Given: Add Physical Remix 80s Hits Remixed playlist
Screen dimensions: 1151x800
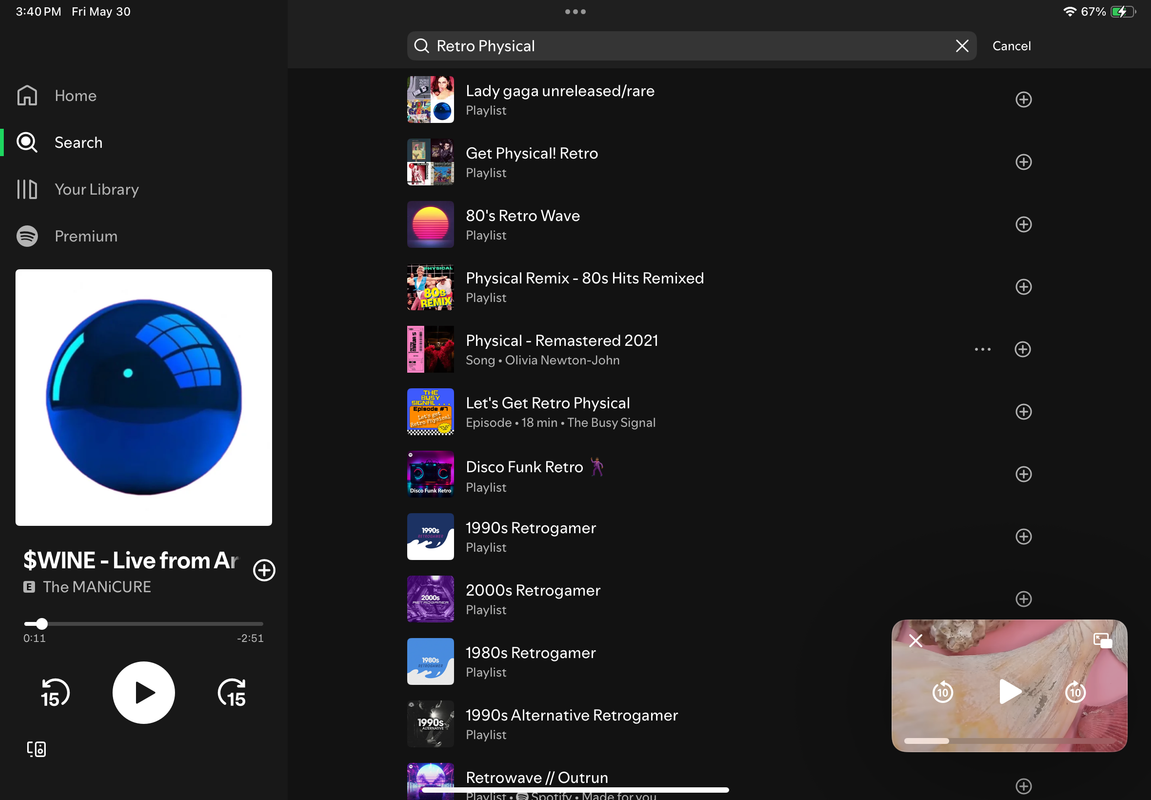Looking at the screenshot, I should 1023,286.
